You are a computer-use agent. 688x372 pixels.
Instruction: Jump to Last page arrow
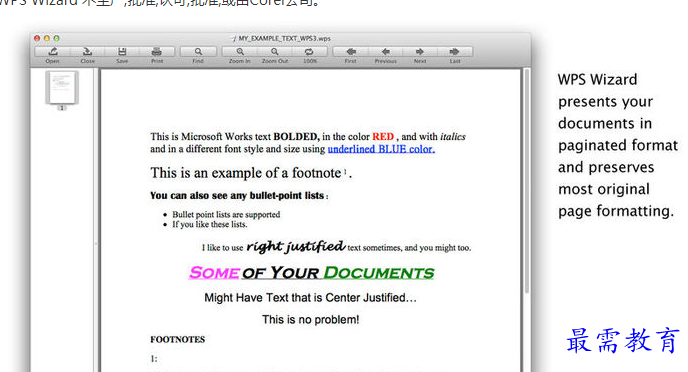455,52
